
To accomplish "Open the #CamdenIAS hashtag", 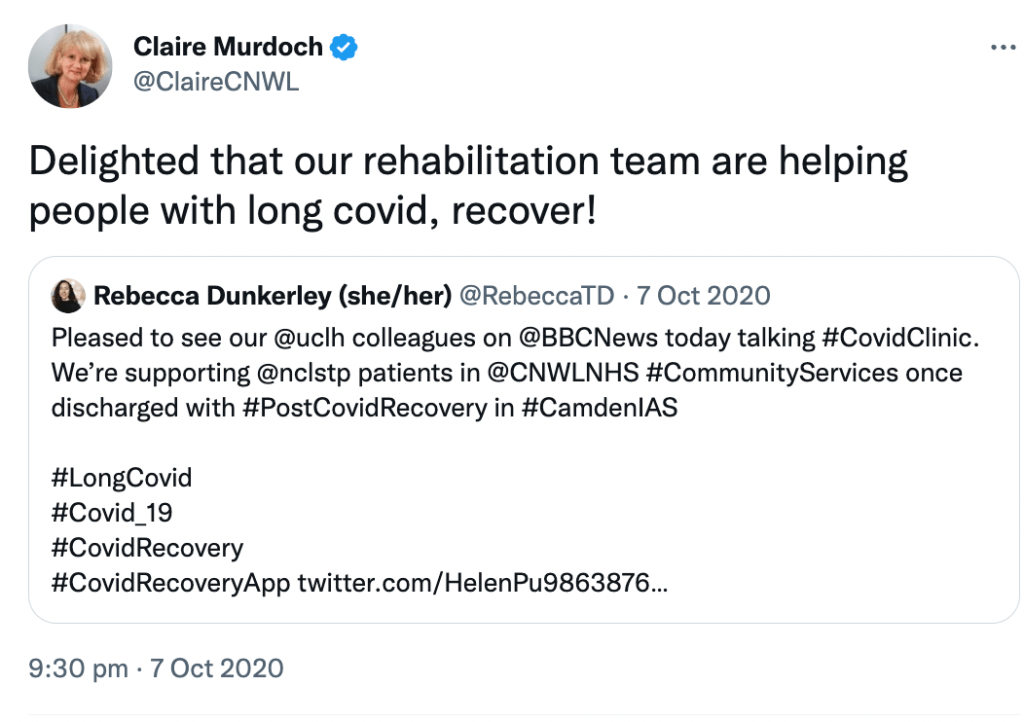I will (599, 410).
